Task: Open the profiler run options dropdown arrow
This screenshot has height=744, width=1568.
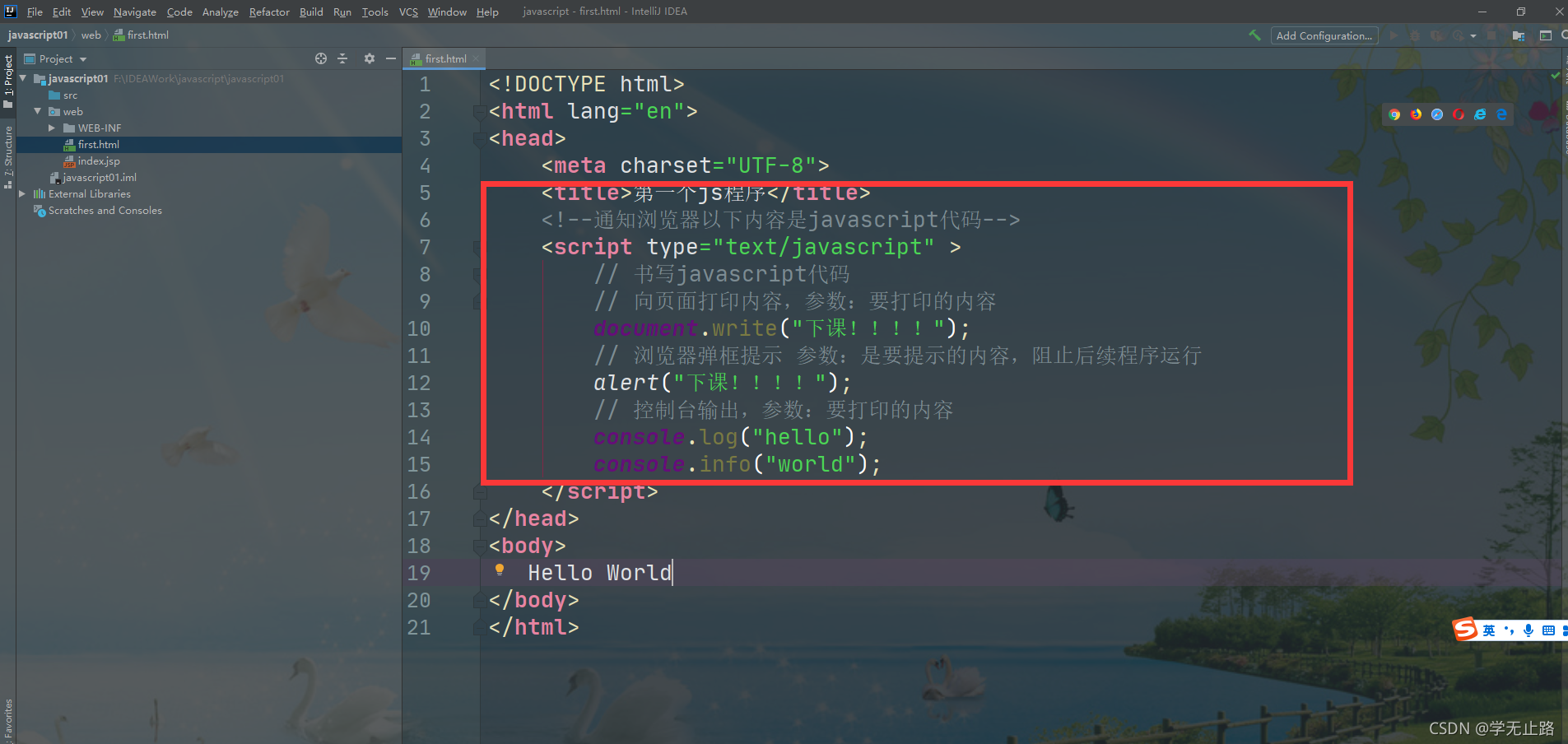Action: [x=1473, y=35]
